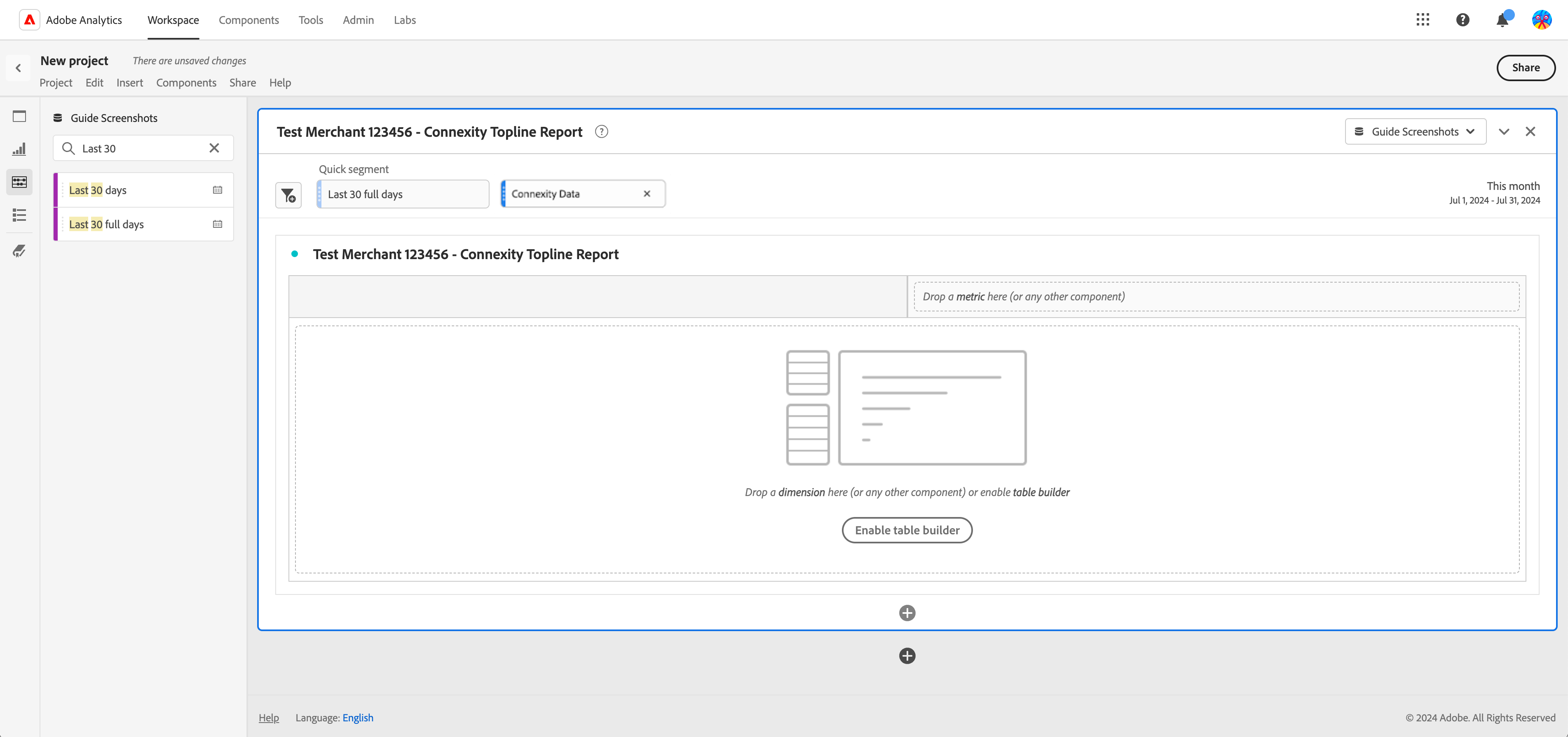Select the Components icon in left rail
1568x737 pixels.
[19, 182]
